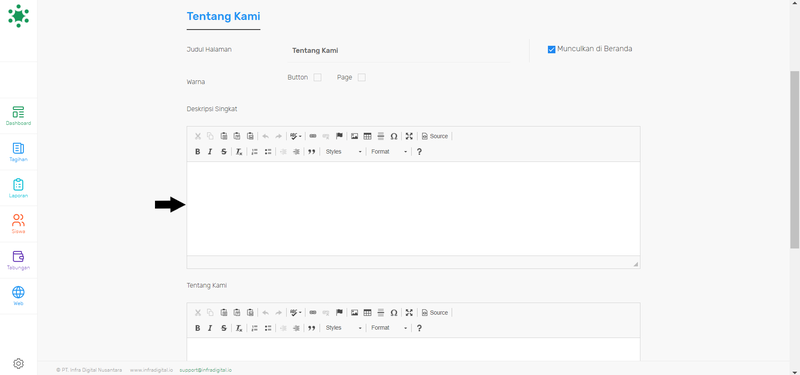
Task: Click Undo in Deskripsi Singkat toolbar
Action: tap(265, 136)
